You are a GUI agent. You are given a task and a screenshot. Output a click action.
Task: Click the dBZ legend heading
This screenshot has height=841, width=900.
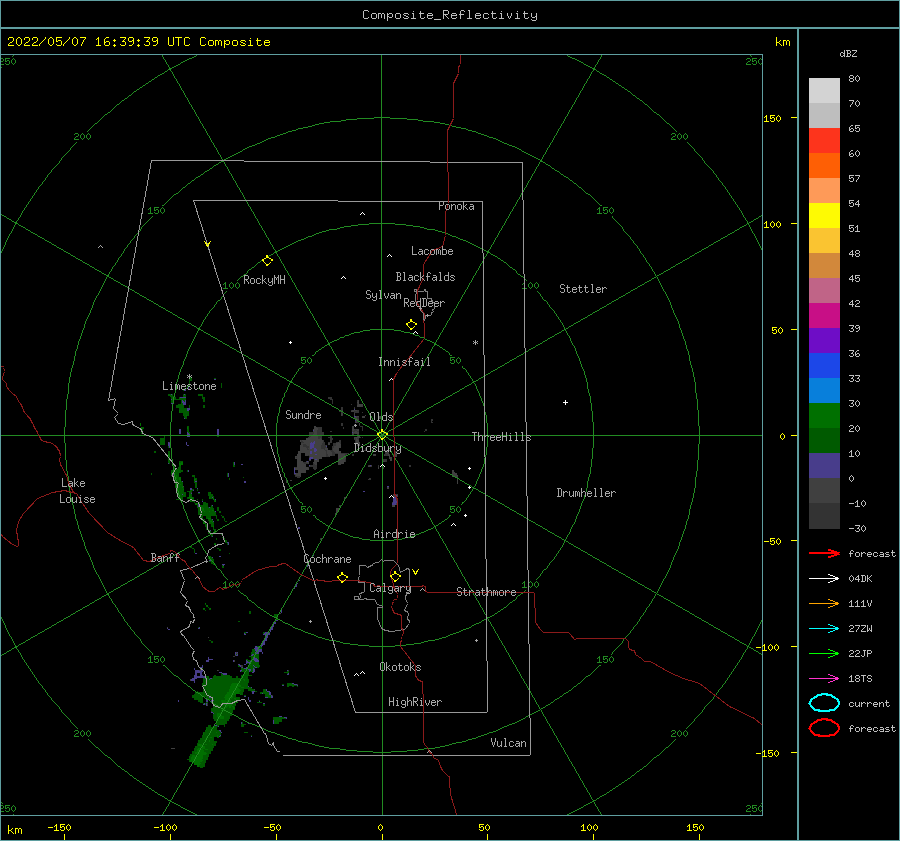(x=848, y=53)
